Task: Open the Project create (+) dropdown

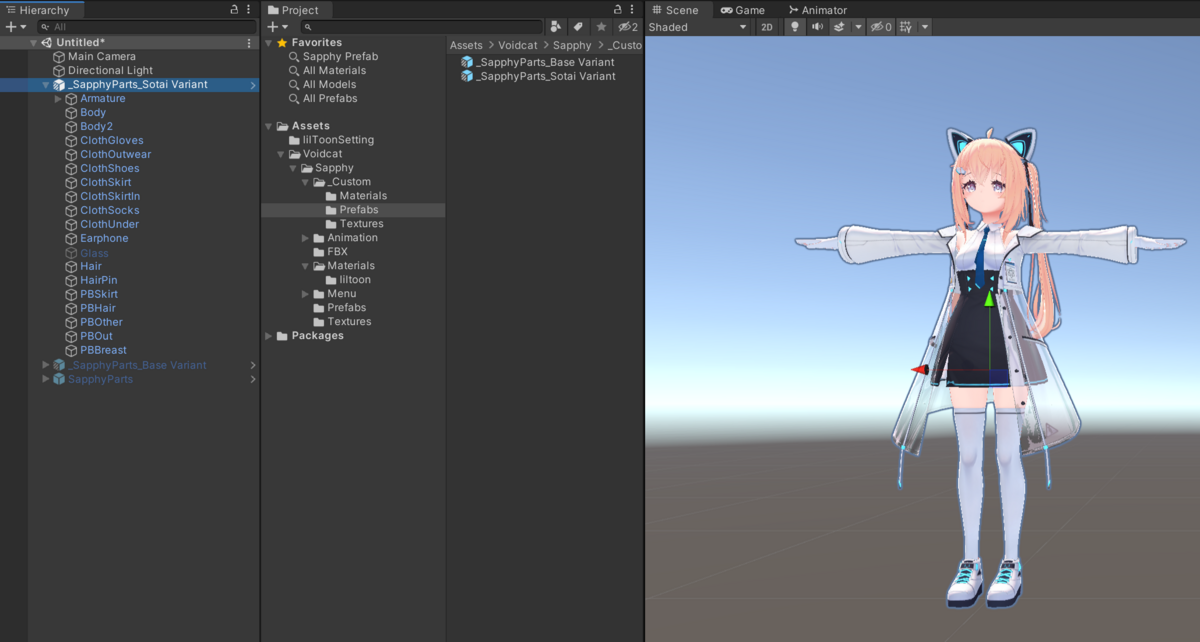Action: tap(277, 27)
